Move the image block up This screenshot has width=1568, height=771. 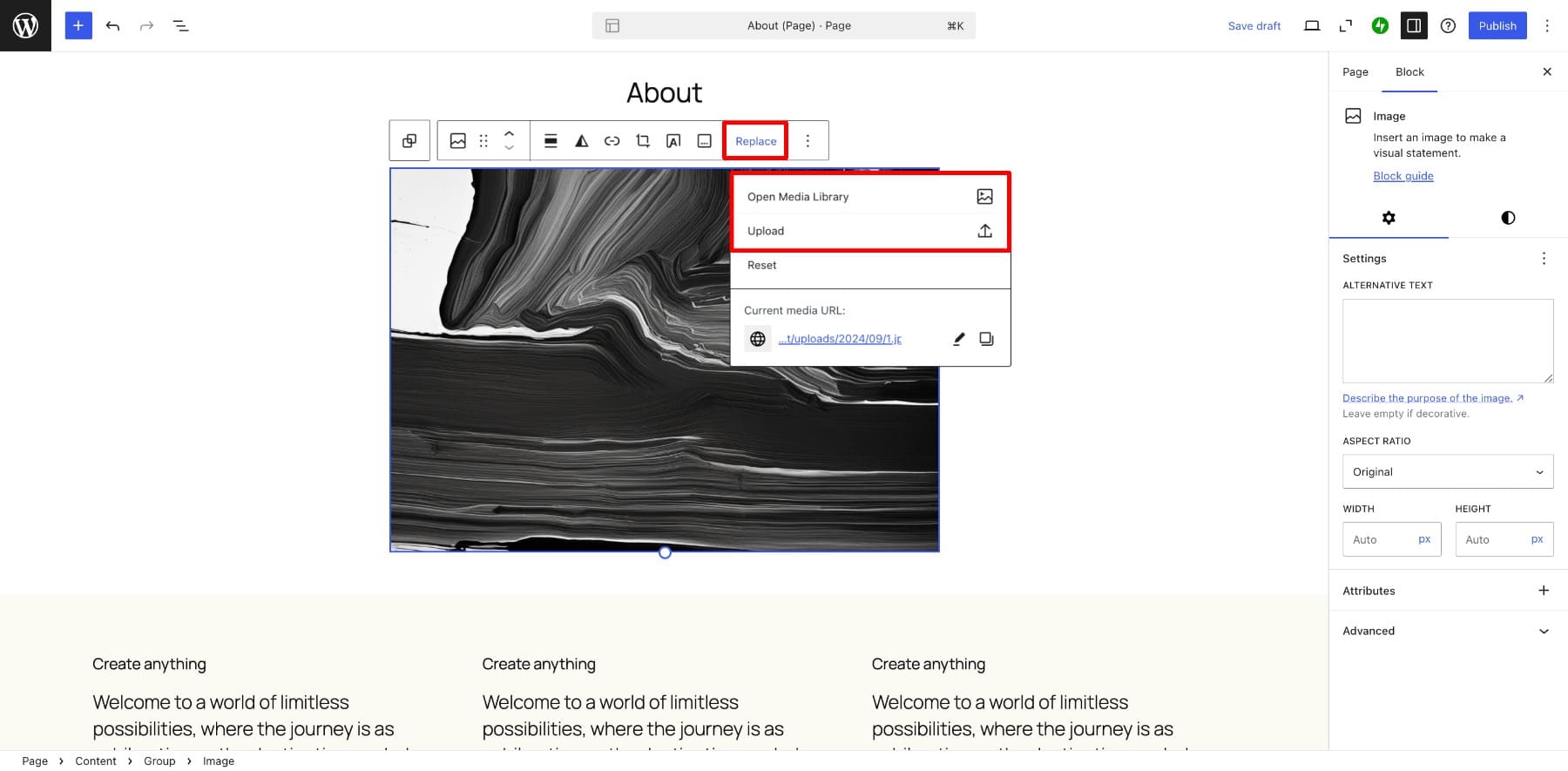tap(510, 132)
